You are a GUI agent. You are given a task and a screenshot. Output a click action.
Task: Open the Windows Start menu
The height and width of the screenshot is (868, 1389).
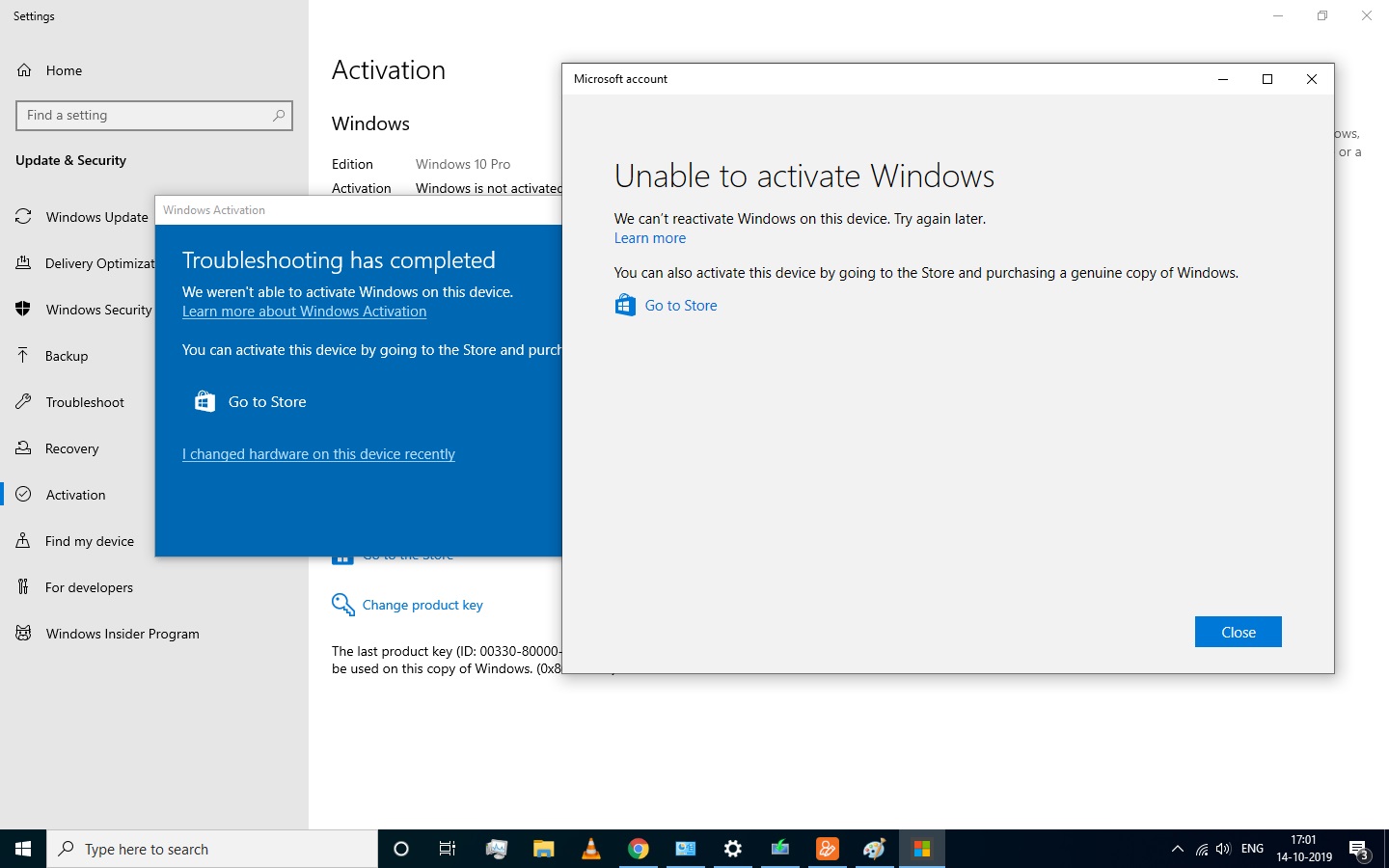tap(23, 849)
